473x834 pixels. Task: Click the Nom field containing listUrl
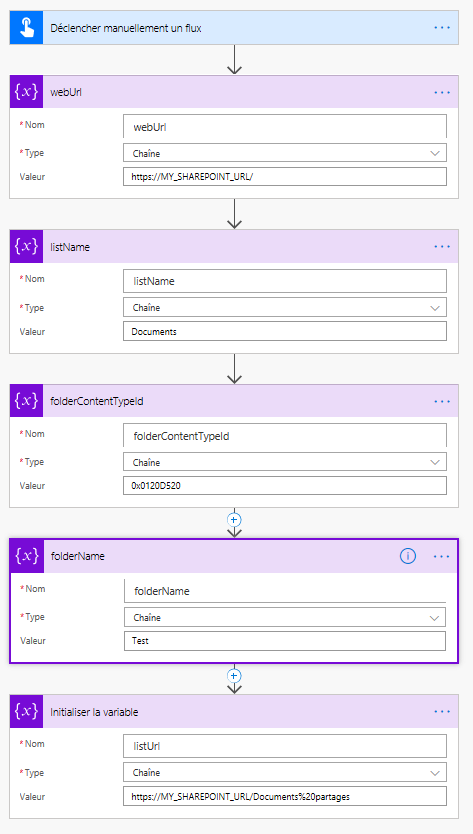[285, 746]
